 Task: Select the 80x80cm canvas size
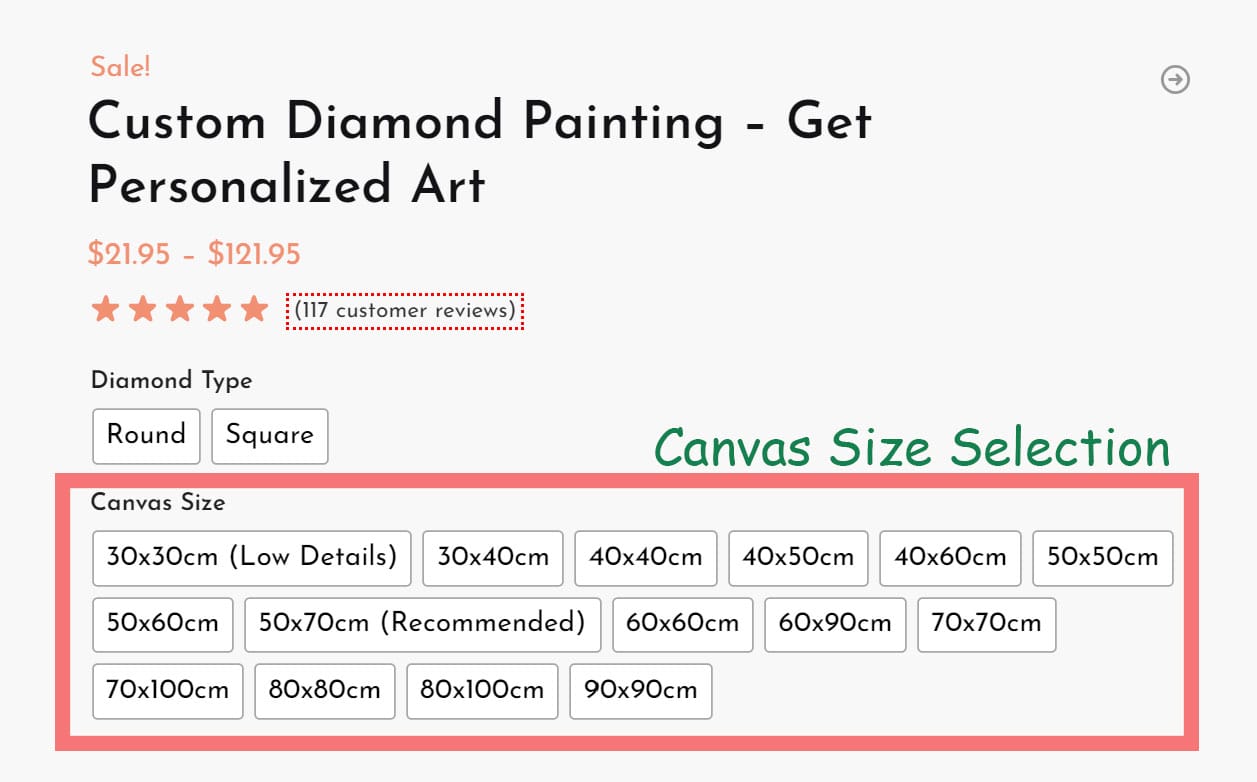tap(324, 691)
